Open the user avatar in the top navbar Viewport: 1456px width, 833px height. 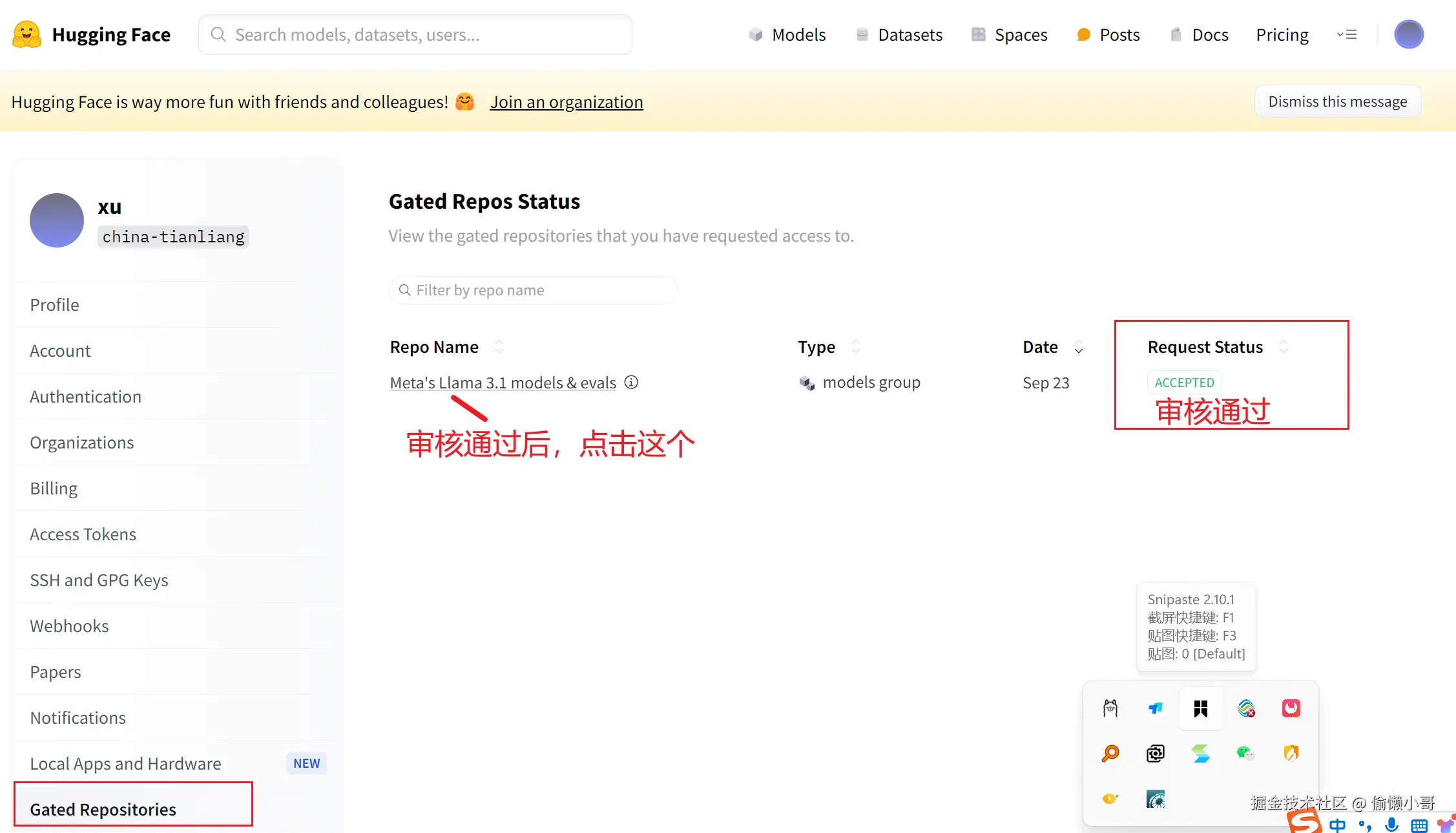[x=1408, y=35]
